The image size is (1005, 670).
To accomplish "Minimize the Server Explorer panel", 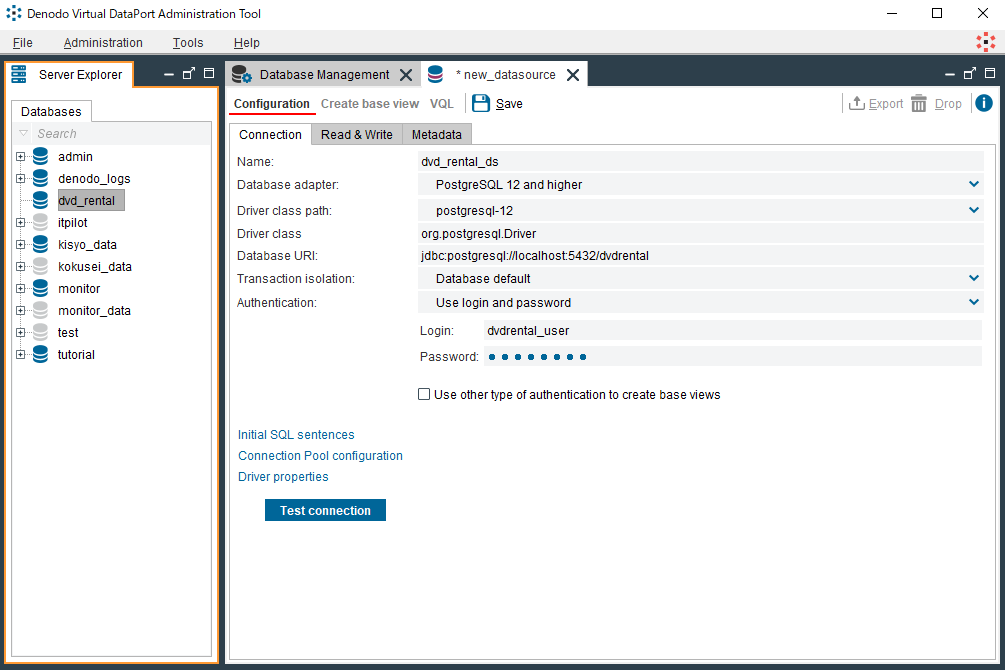I will point(169,74).
